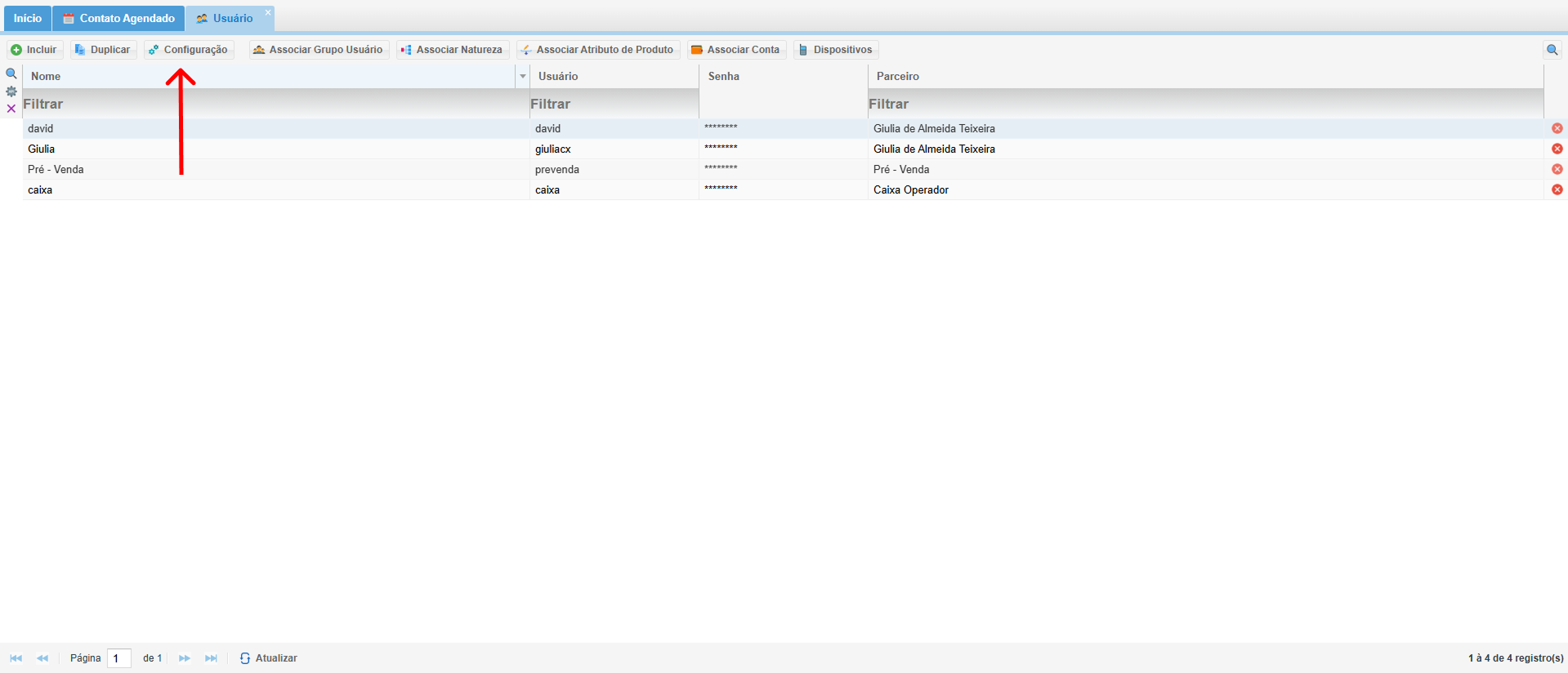Image resolution: width=1568 pixels, height=673 pixels.
Task: Open Configuração from the toolbar
Action: pyautogui.click(x=189, y=50)
